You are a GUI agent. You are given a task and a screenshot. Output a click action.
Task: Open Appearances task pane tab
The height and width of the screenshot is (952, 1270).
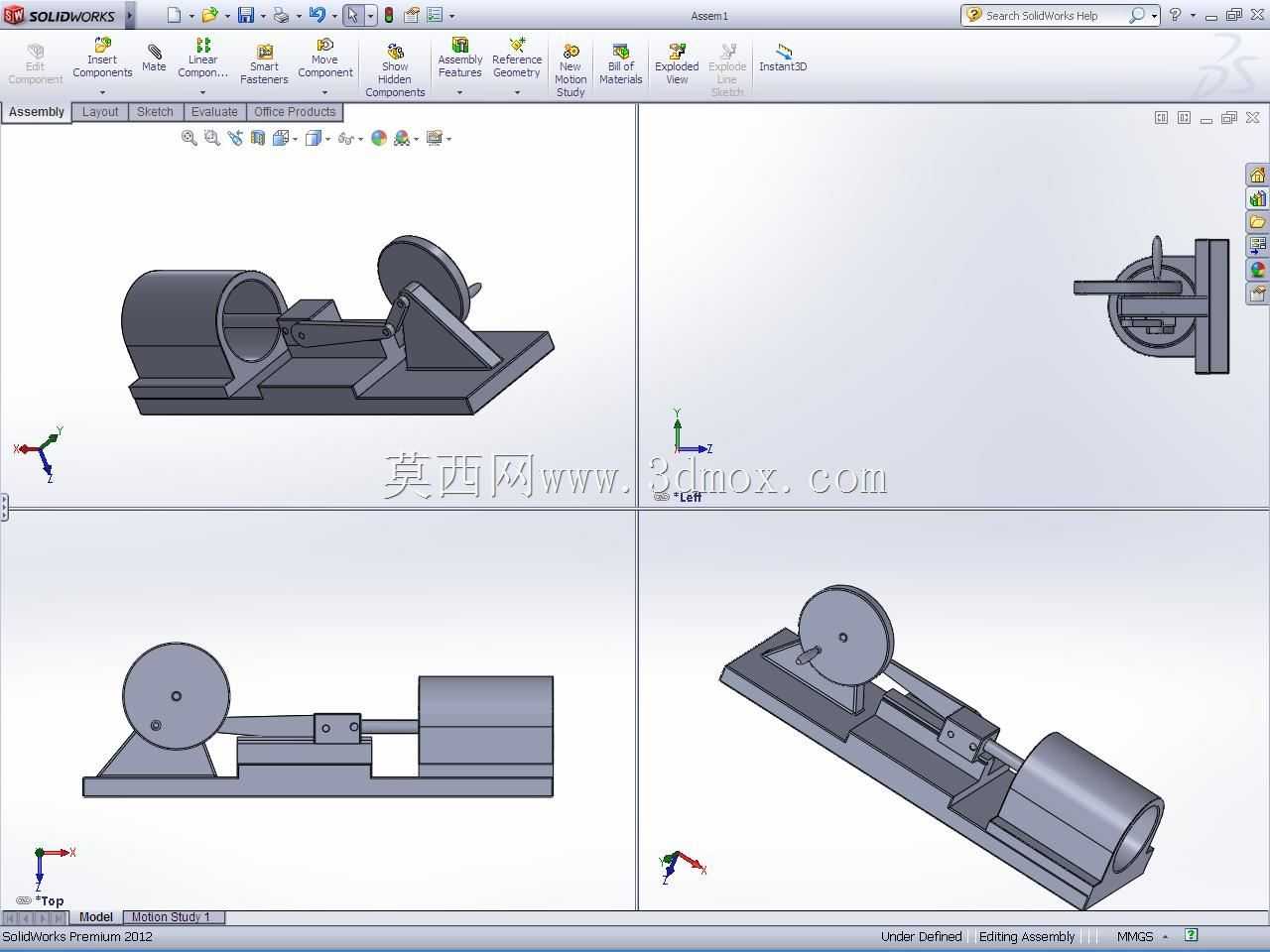tap(1257, 269)
